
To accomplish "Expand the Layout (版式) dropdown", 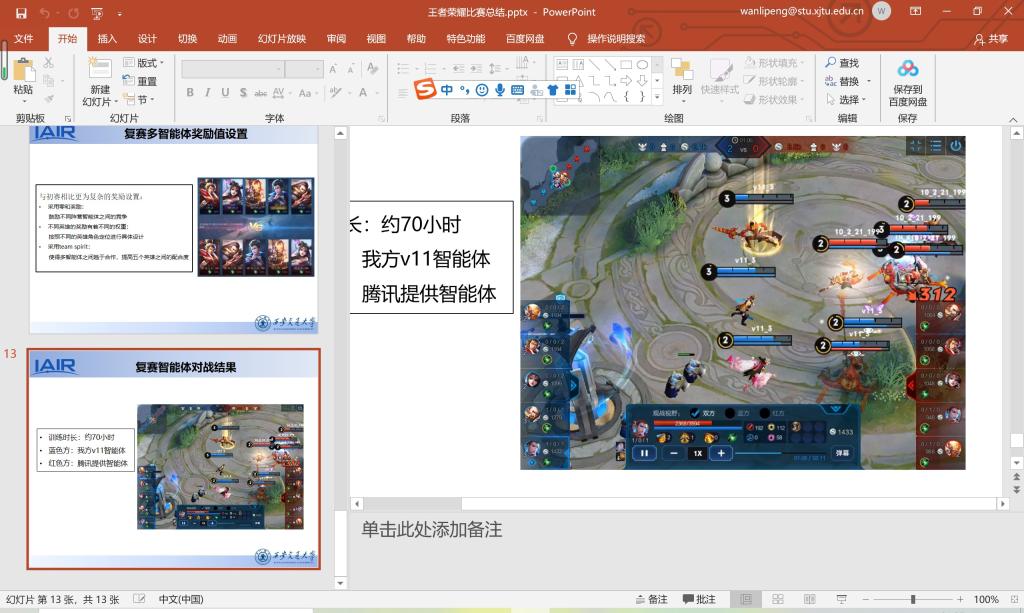I will pos(150,63).
